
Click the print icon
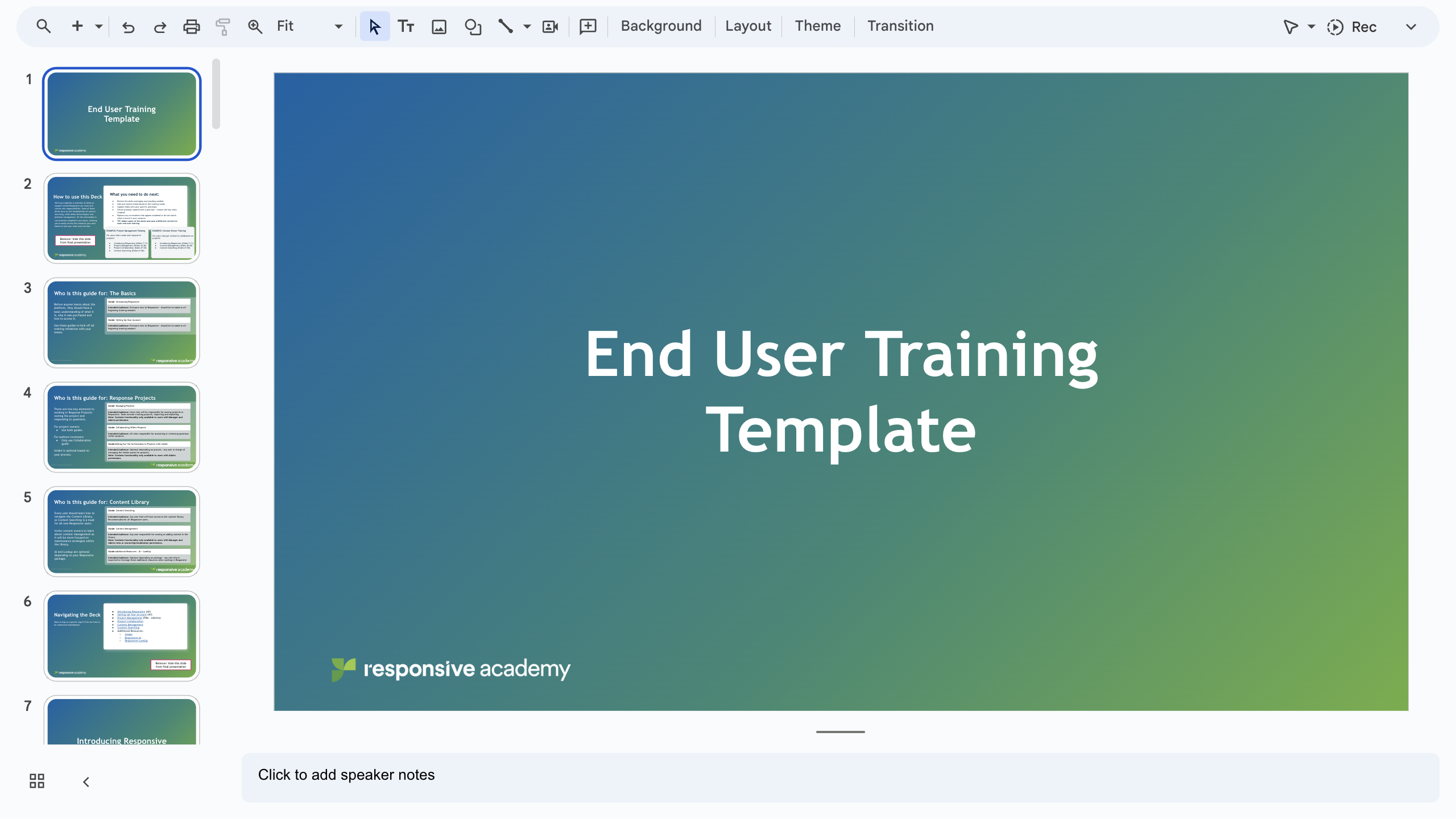click(x=191, y=27)
